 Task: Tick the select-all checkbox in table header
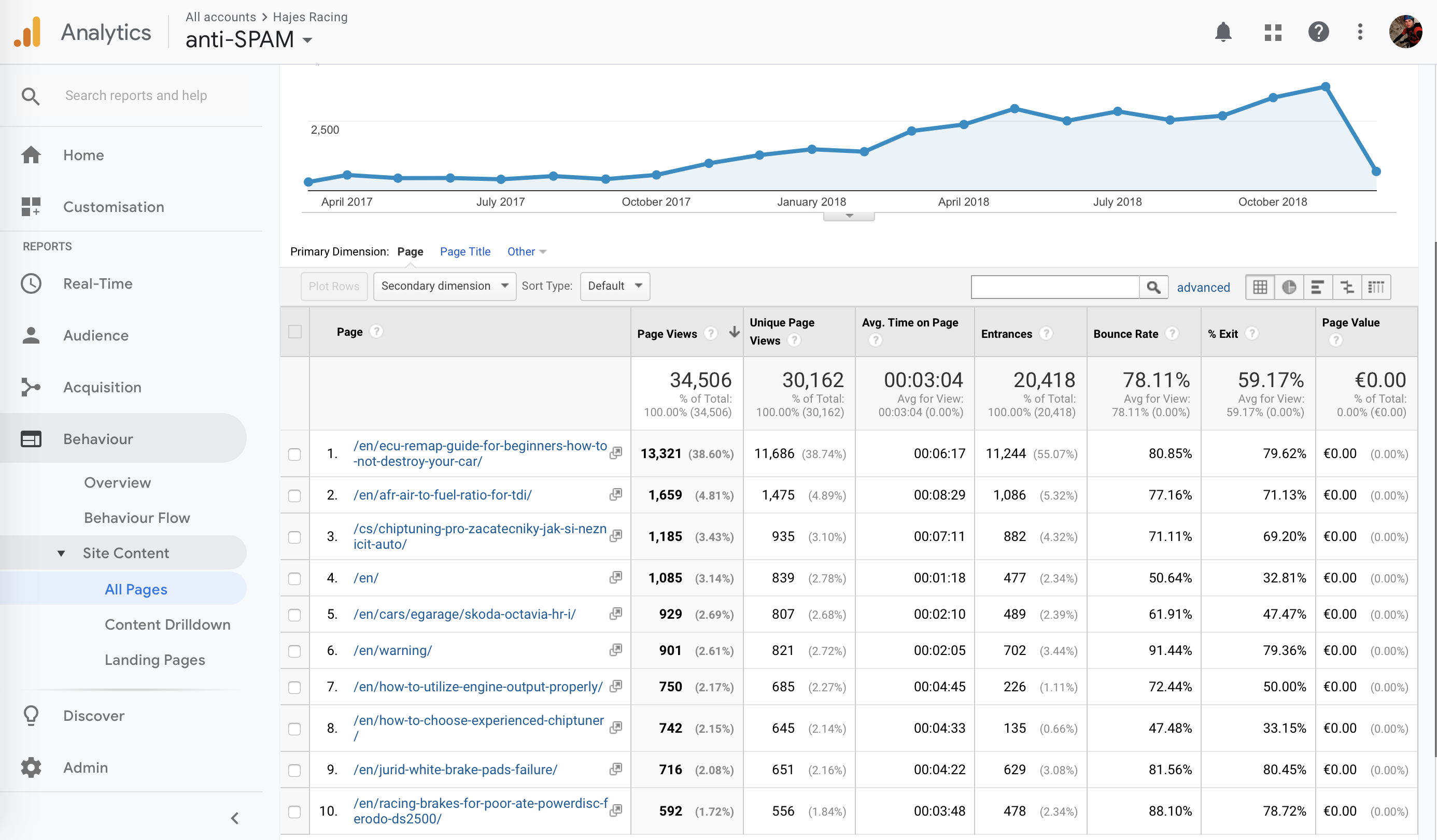coord(295,332)
